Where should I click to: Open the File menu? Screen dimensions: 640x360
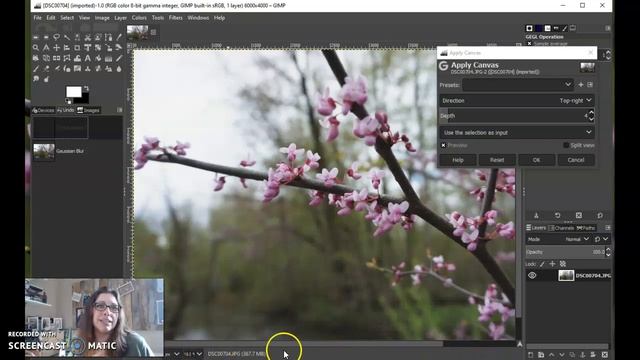coord(38,18)
